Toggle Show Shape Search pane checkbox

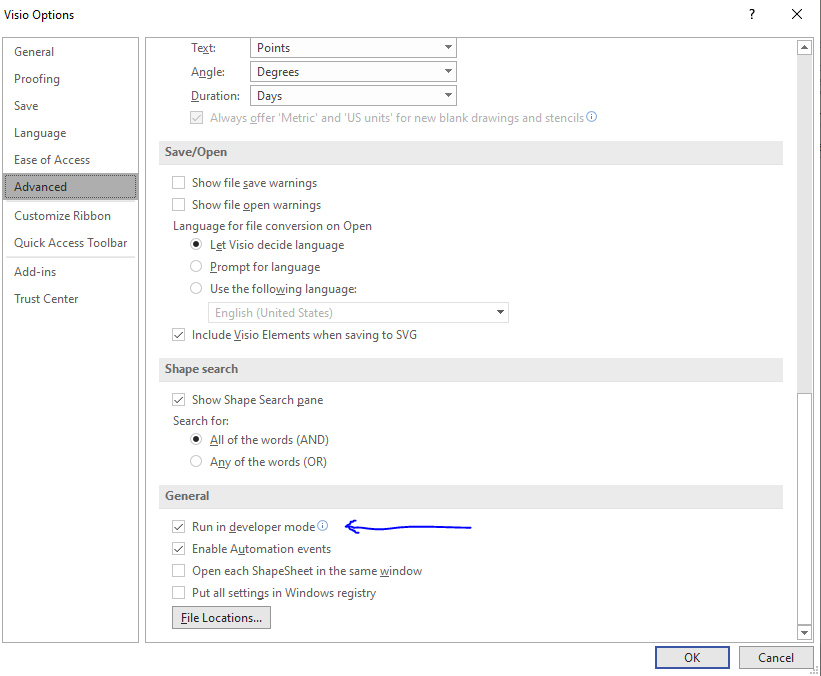[x=179, y=400]
